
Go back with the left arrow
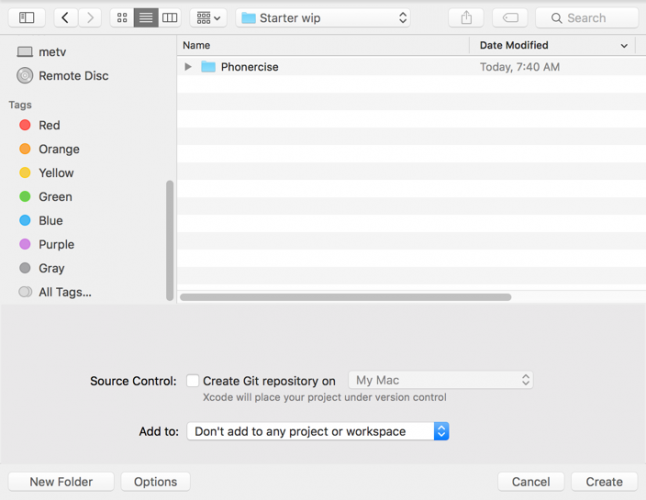tap(65, 18)
